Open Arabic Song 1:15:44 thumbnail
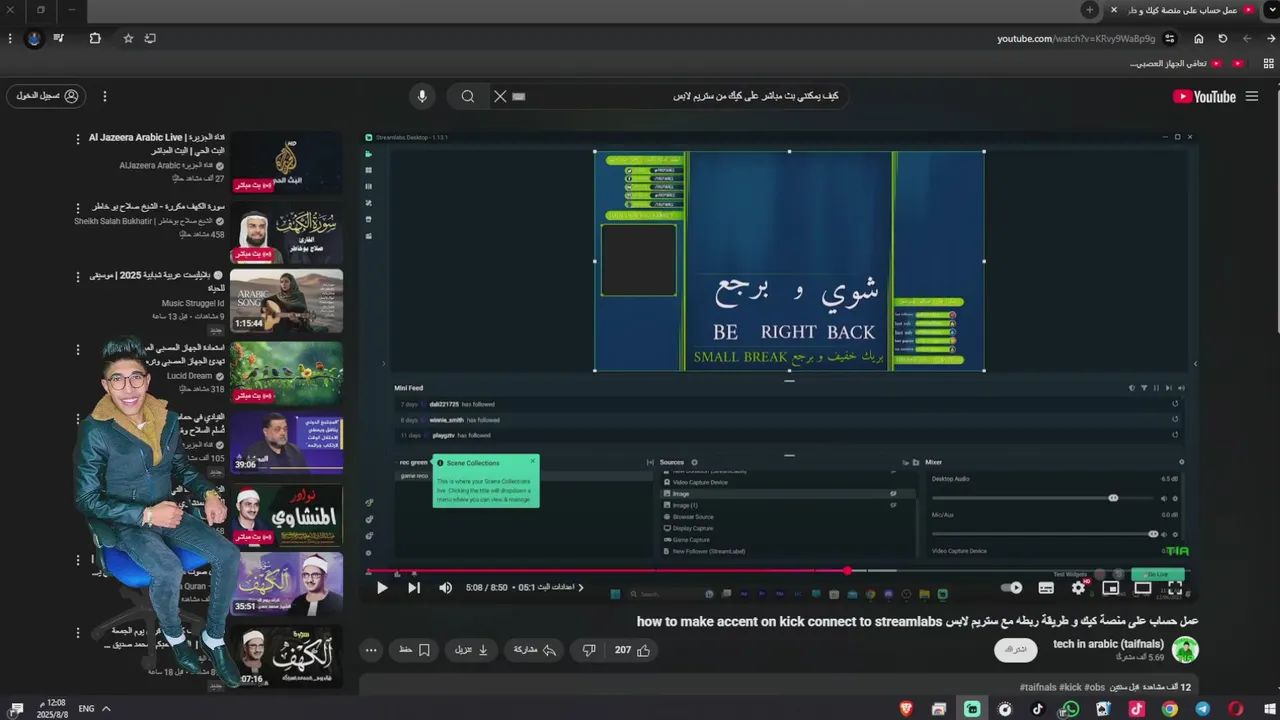This screenshot has width=1280, height=720. (286, 301)
